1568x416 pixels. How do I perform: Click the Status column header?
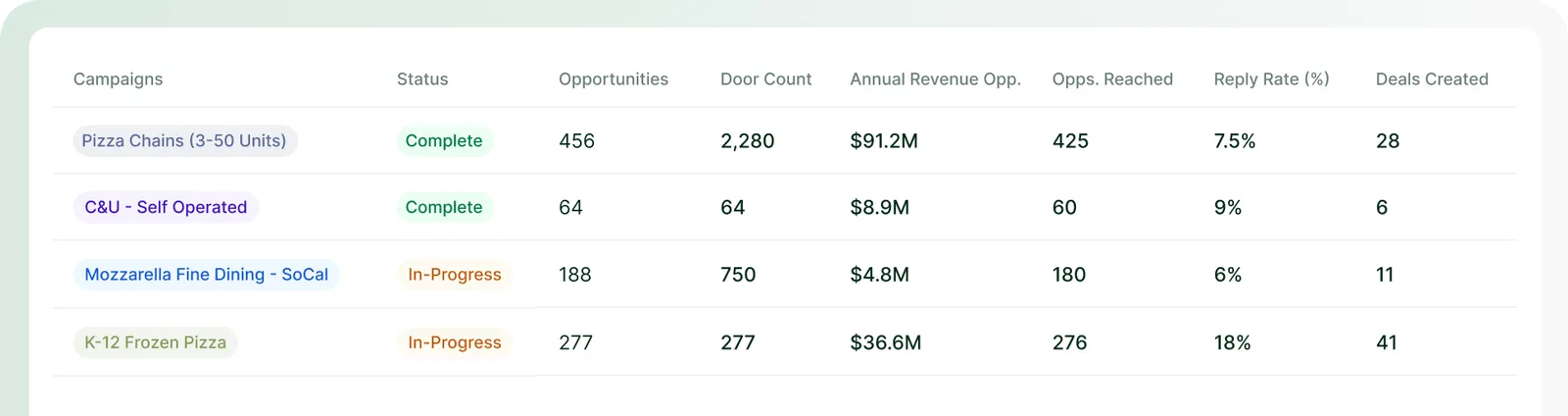[422, 79]
